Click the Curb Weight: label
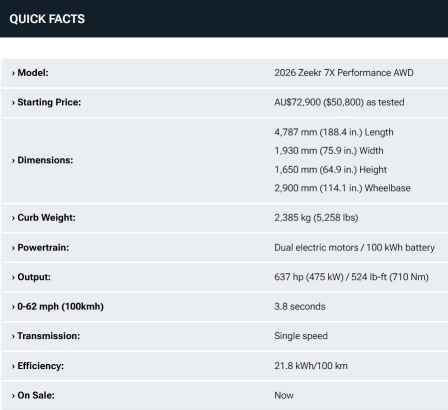Viewport: 448px width, 410px height. point(46,218)
